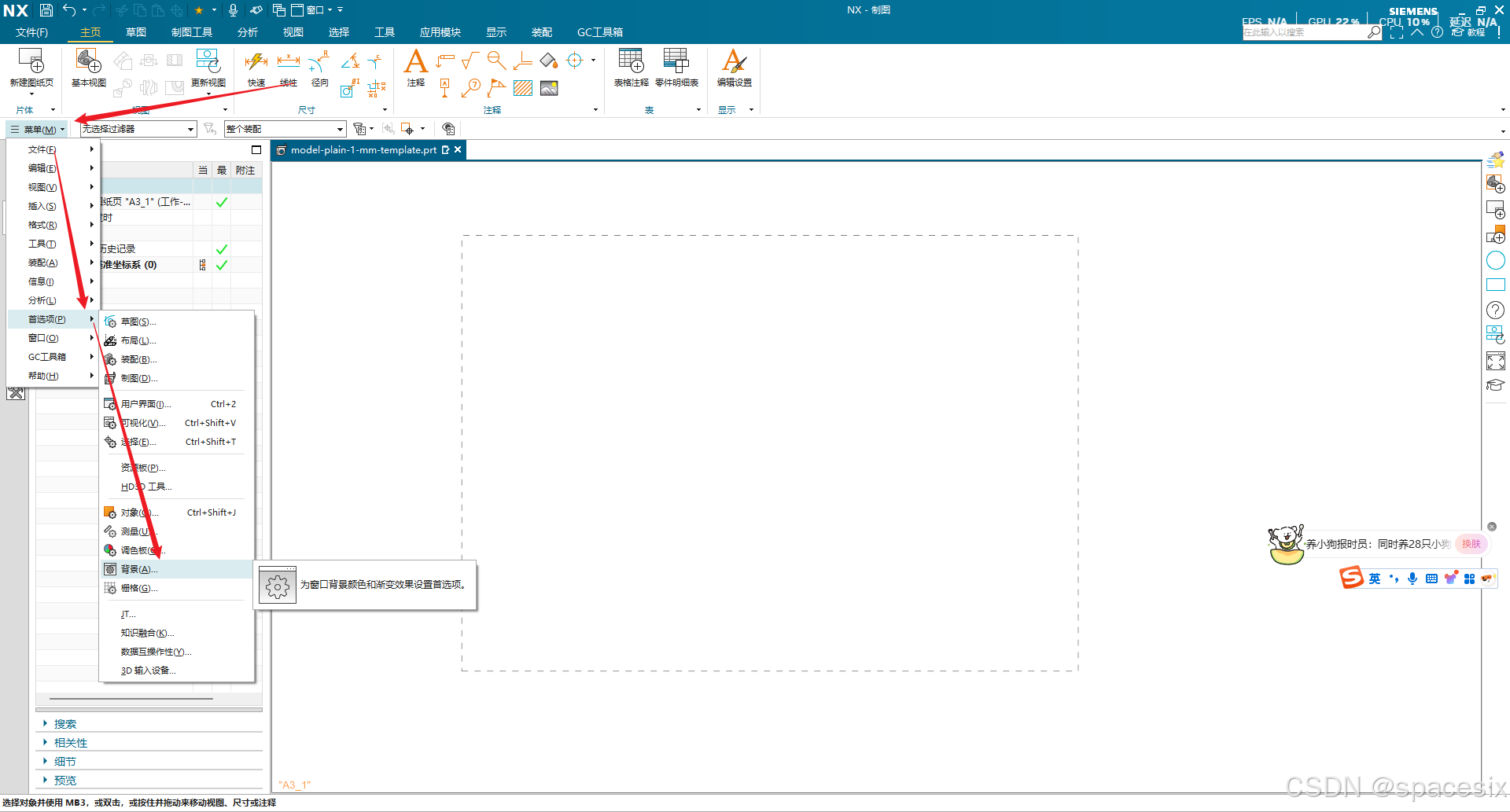Screen dimensions: 1510x812
Task: Click the 文件(F) button in ribbon bar
Action: tap(32, 32)
